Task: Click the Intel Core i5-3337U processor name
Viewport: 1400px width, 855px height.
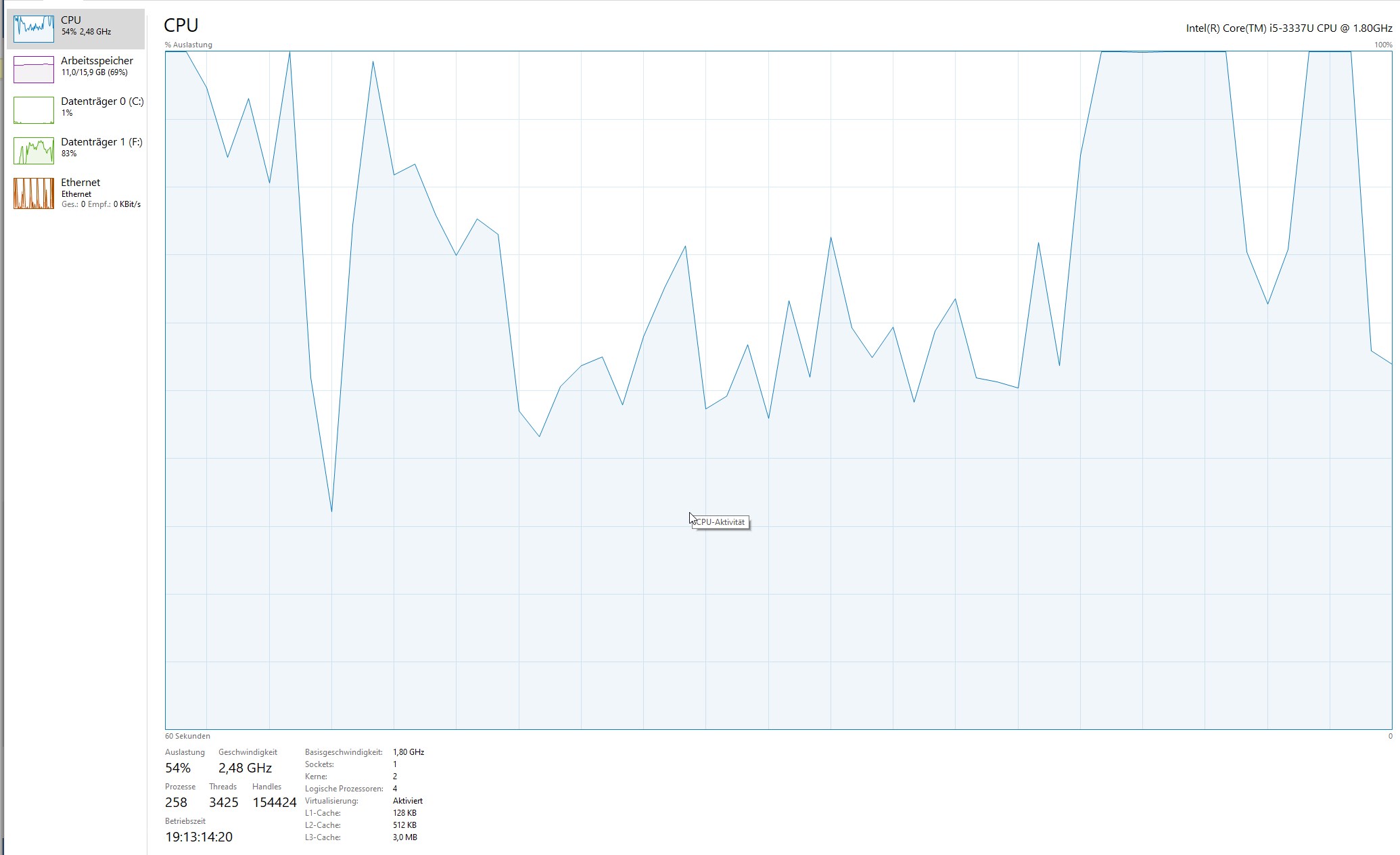Action: click(x=1288, y=28)
